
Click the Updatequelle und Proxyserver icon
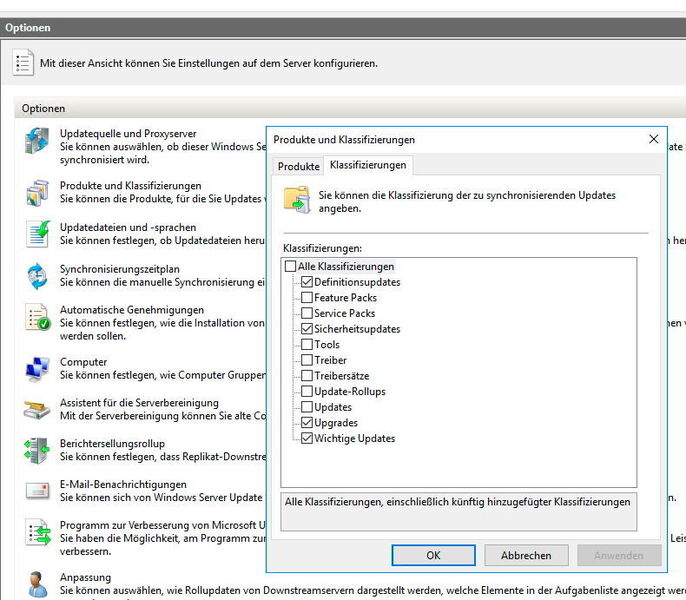(38, 140)
